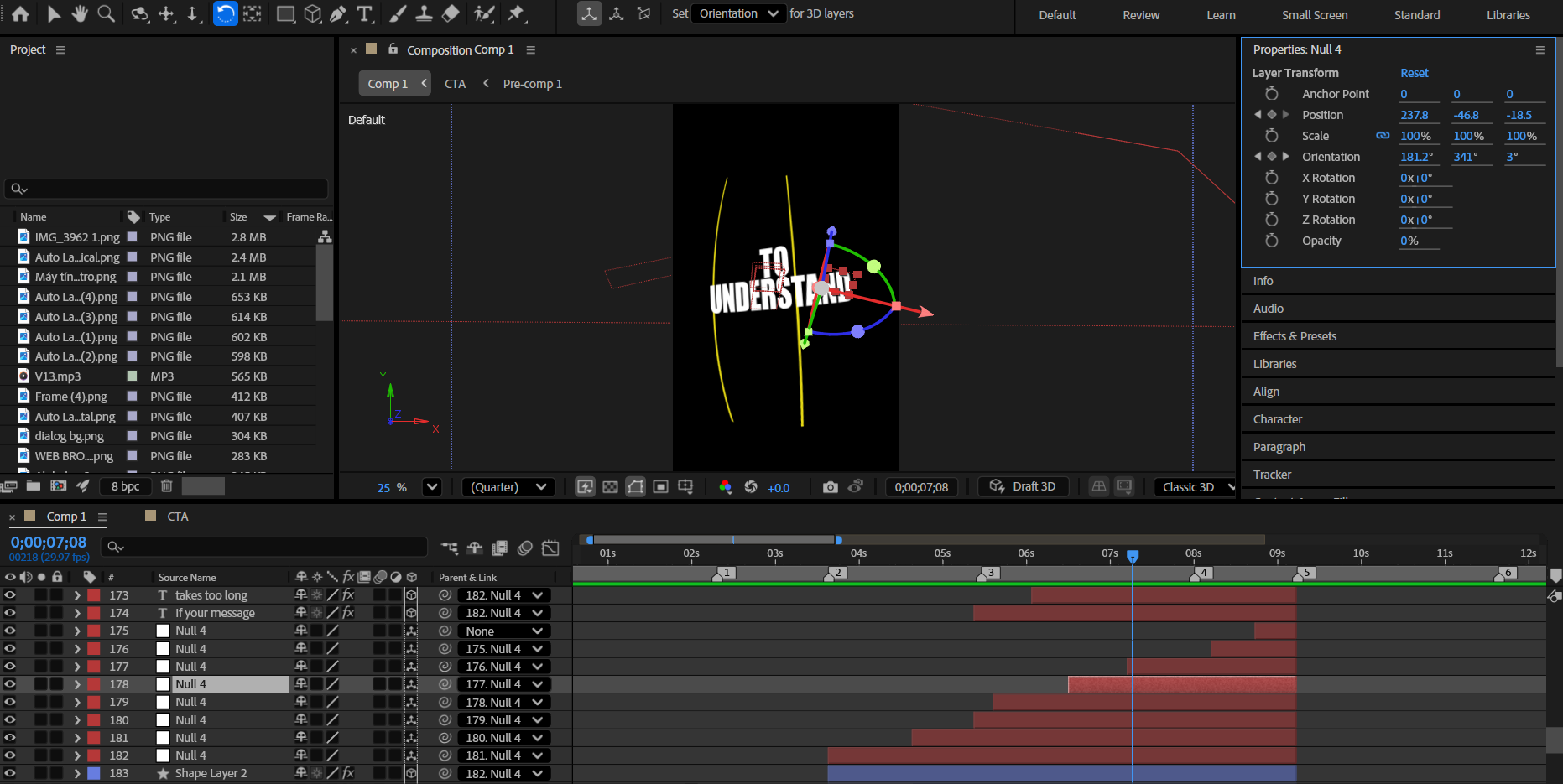The height and width of the screenshot is (784, 1563).
Task: Open the Orientation dropdown for 3D layers
Action: coord(738,13)
